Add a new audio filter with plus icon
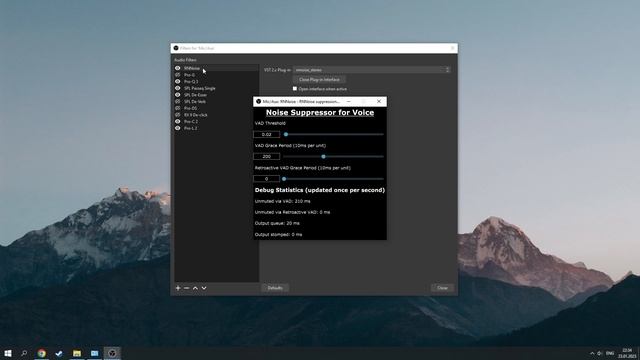The image size is (640, 360). point(178,288)
